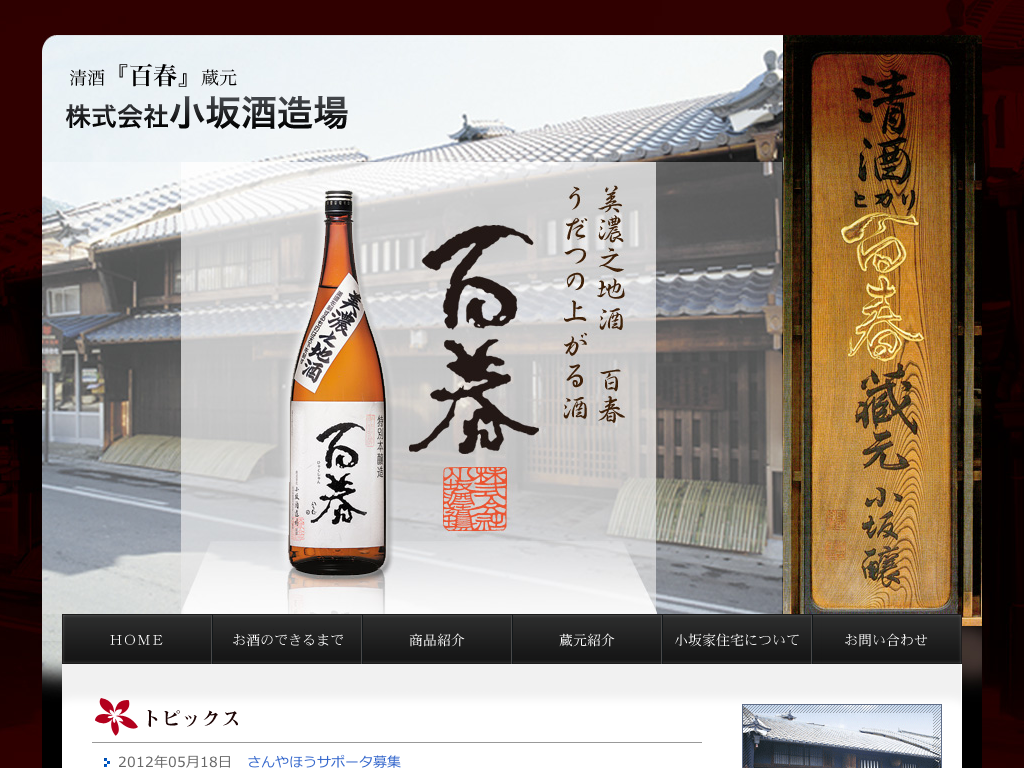Viewport: 1024px width, 768px height.
Task: Click the 2012年05月18日 topic date
Action: [174, 761]
